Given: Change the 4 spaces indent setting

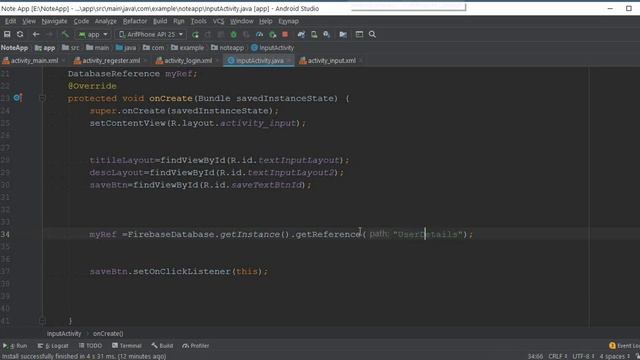Looking at the screenshot, I should tap(614, 356).
